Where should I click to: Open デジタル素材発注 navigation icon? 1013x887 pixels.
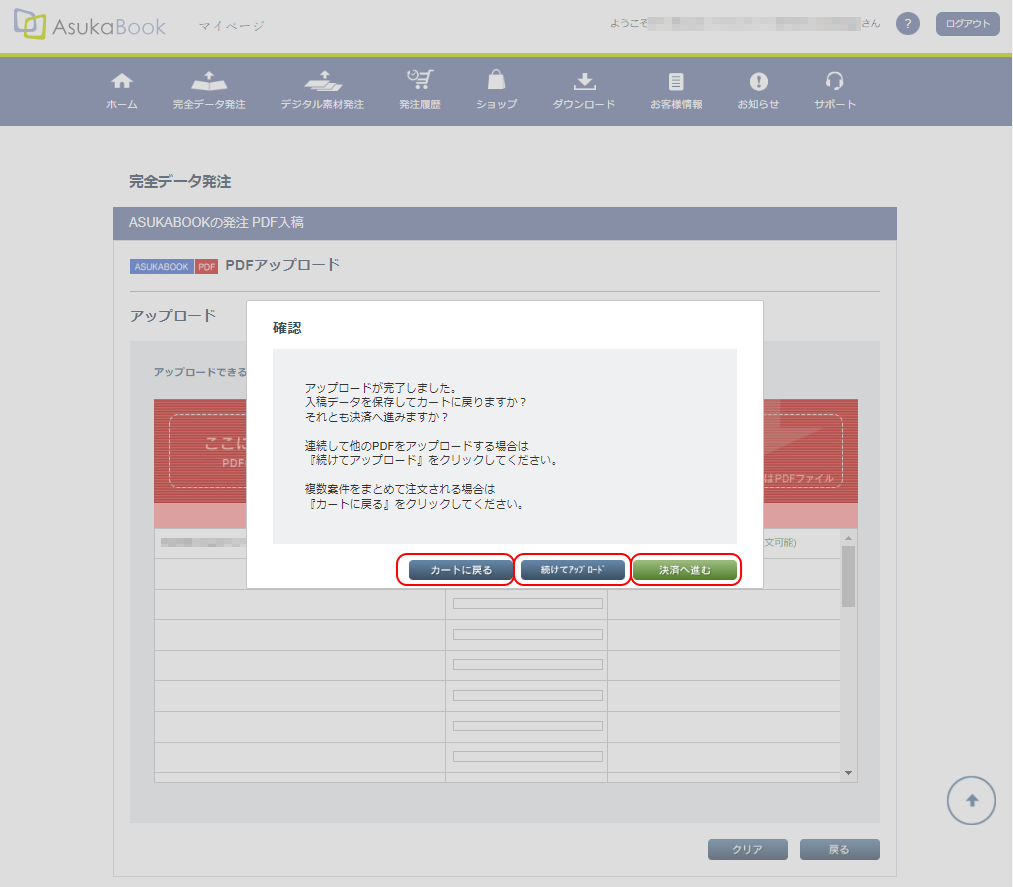(322, 81)
